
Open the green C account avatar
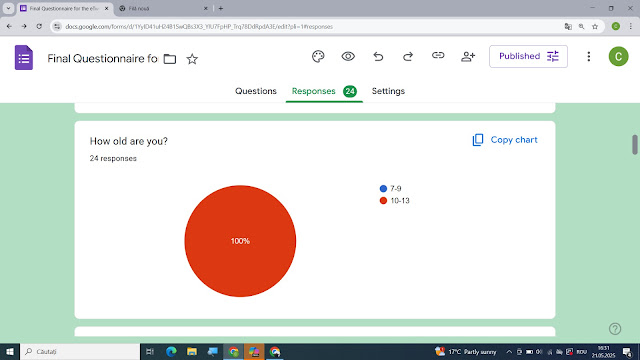click(x=618, y=56)
